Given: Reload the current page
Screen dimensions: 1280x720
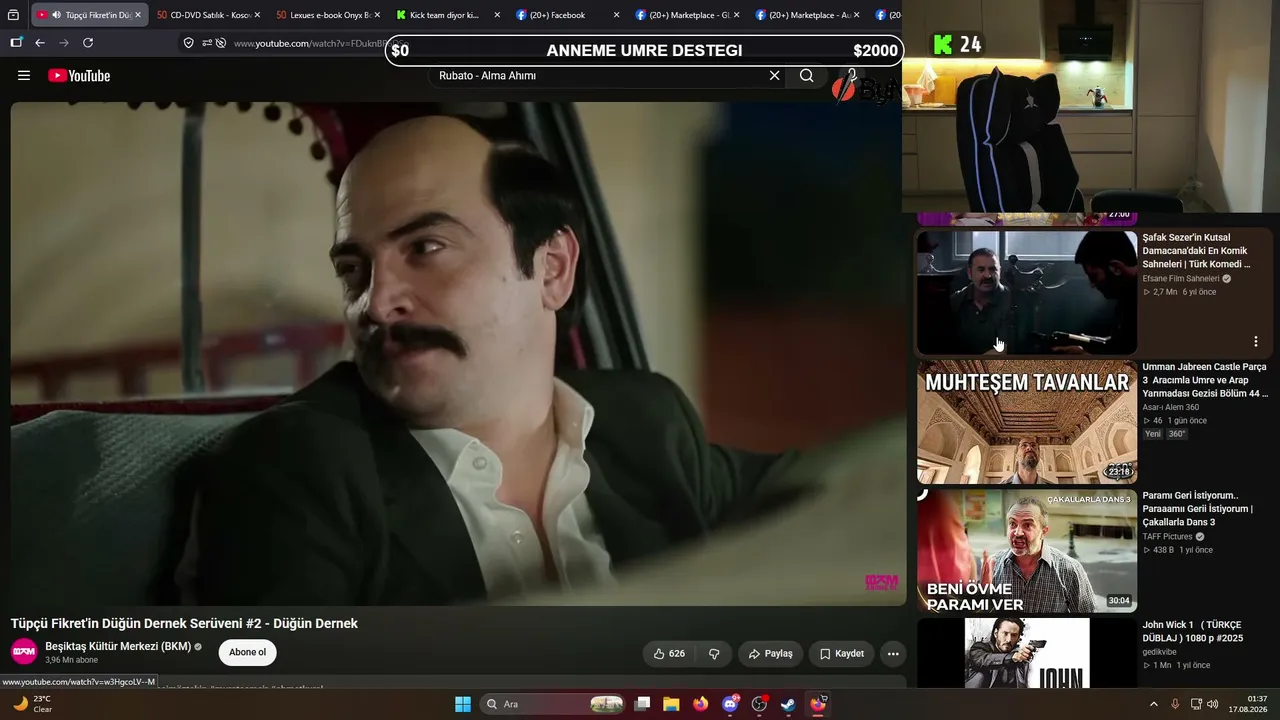Looking at the screenshot, I should pyautogui.click(x=88, y=43).
